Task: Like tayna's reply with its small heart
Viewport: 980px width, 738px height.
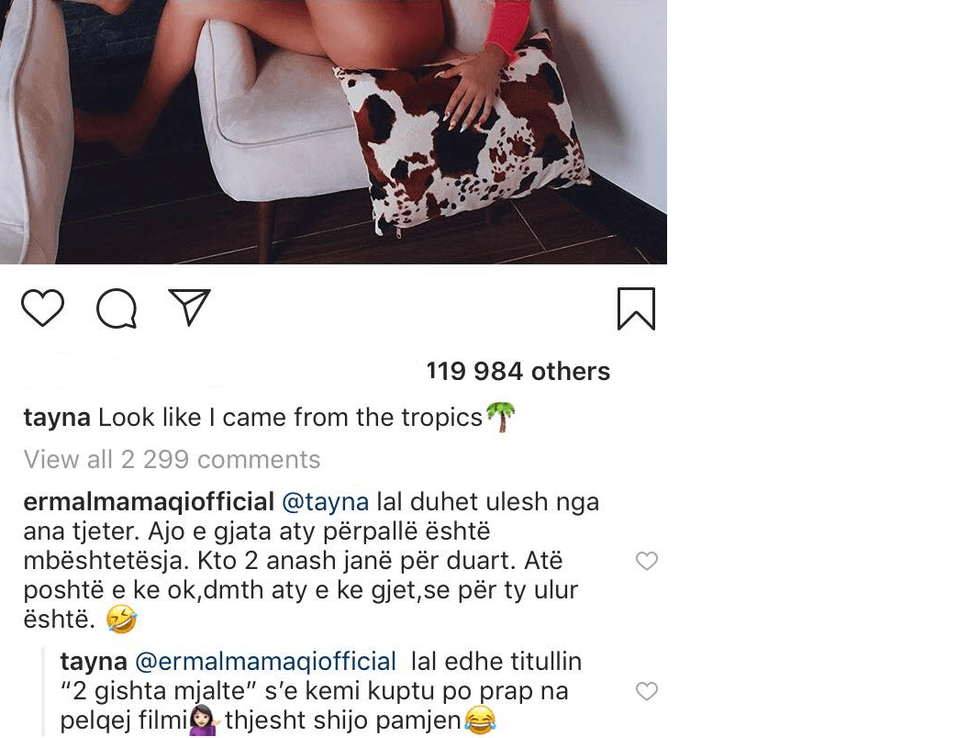Action: click(x=647, y=691)
